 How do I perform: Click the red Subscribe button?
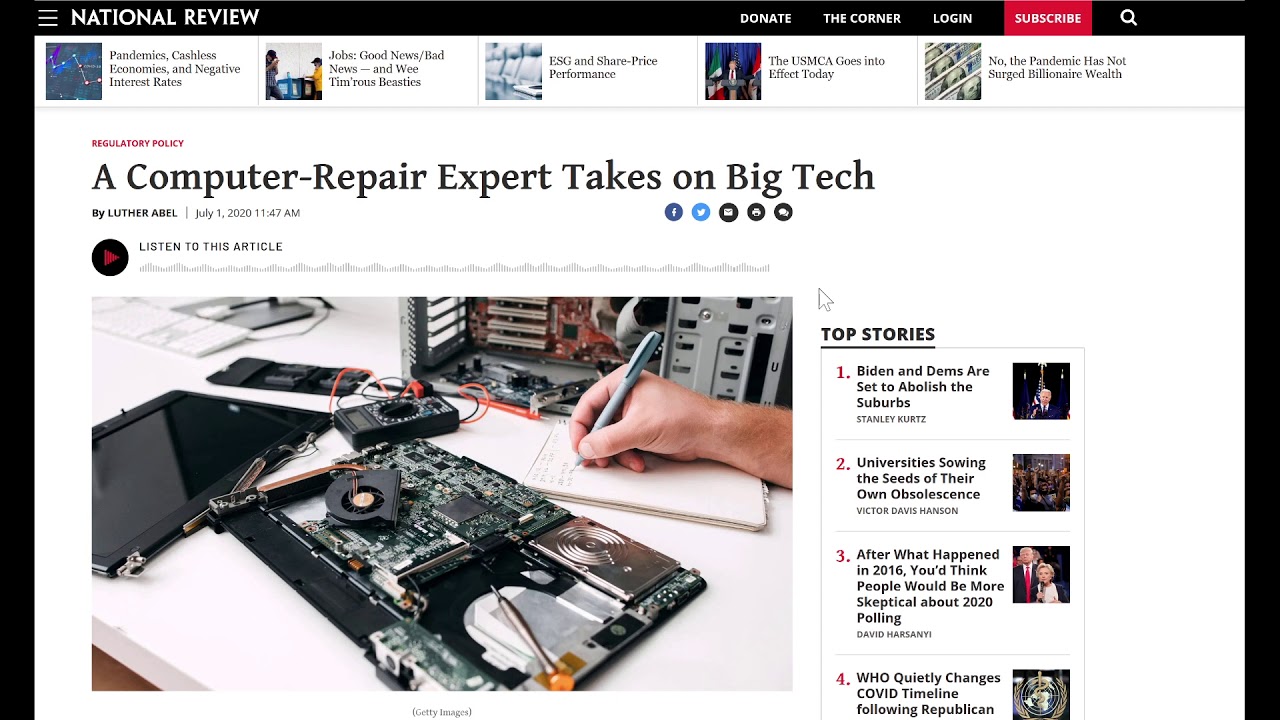tap(1048, 18)
